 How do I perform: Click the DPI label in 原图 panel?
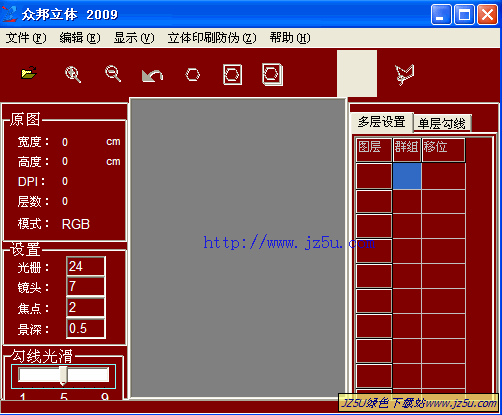tap(31, 182)
